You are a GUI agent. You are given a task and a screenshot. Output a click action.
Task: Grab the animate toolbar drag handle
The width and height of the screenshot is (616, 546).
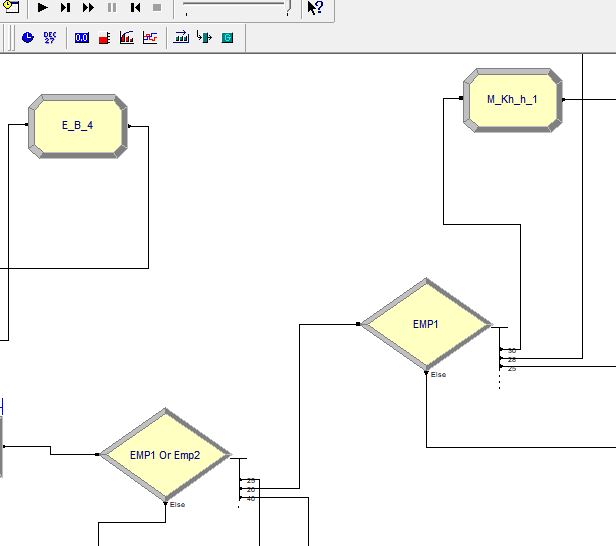click(10, 38)
